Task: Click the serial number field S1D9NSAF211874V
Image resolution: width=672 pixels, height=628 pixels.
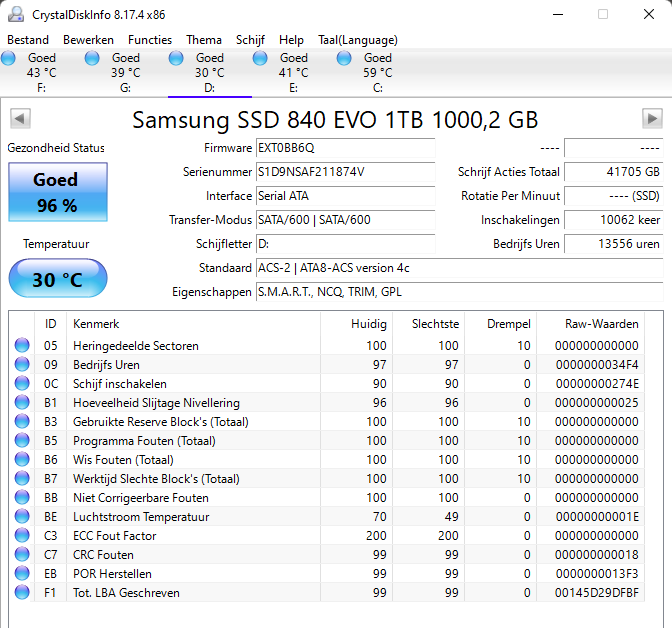Action: (345, 172)
